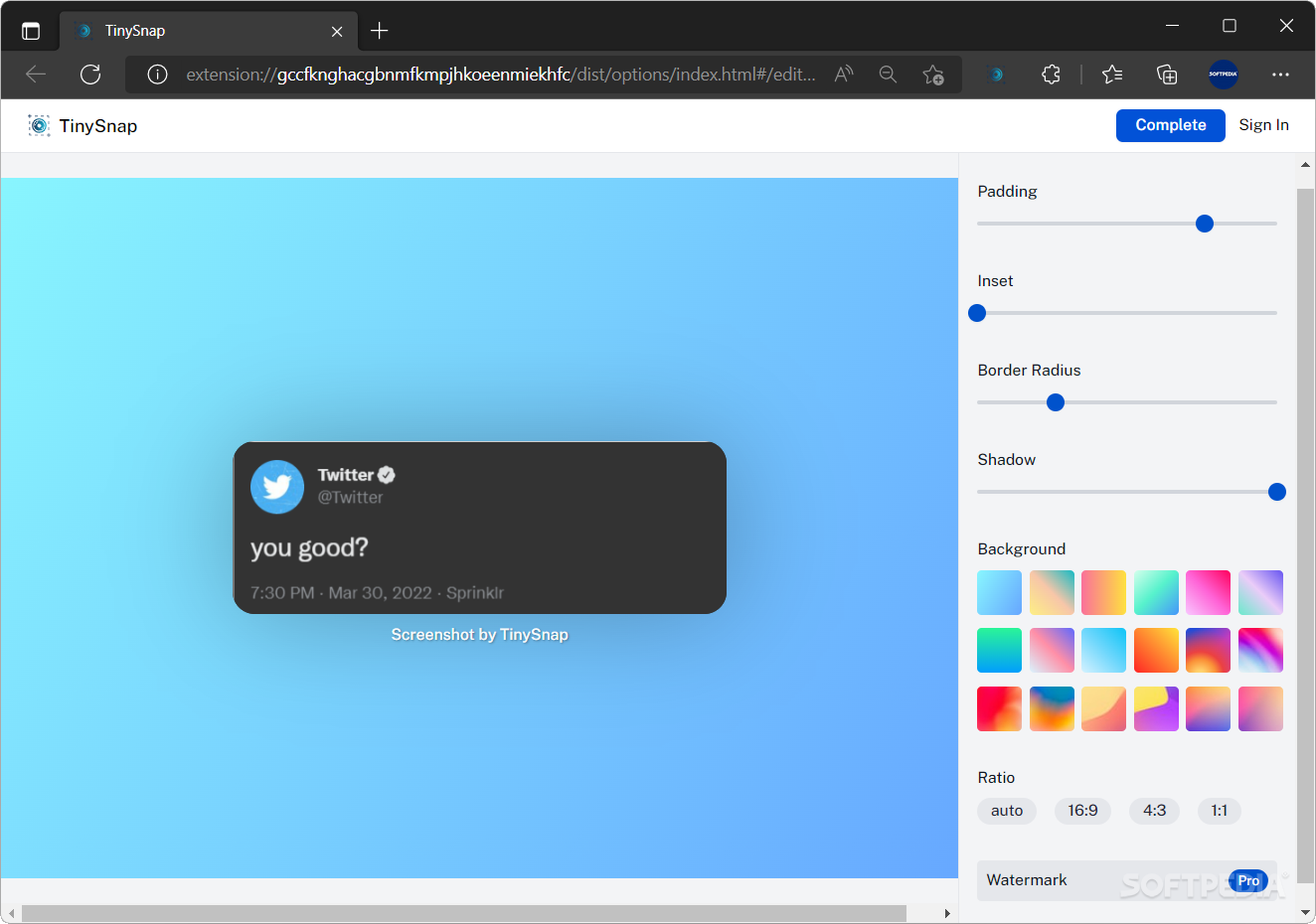Set ratio to 1:1
This screenshot has width=1316, height=924.
(x=1219, y=811)
